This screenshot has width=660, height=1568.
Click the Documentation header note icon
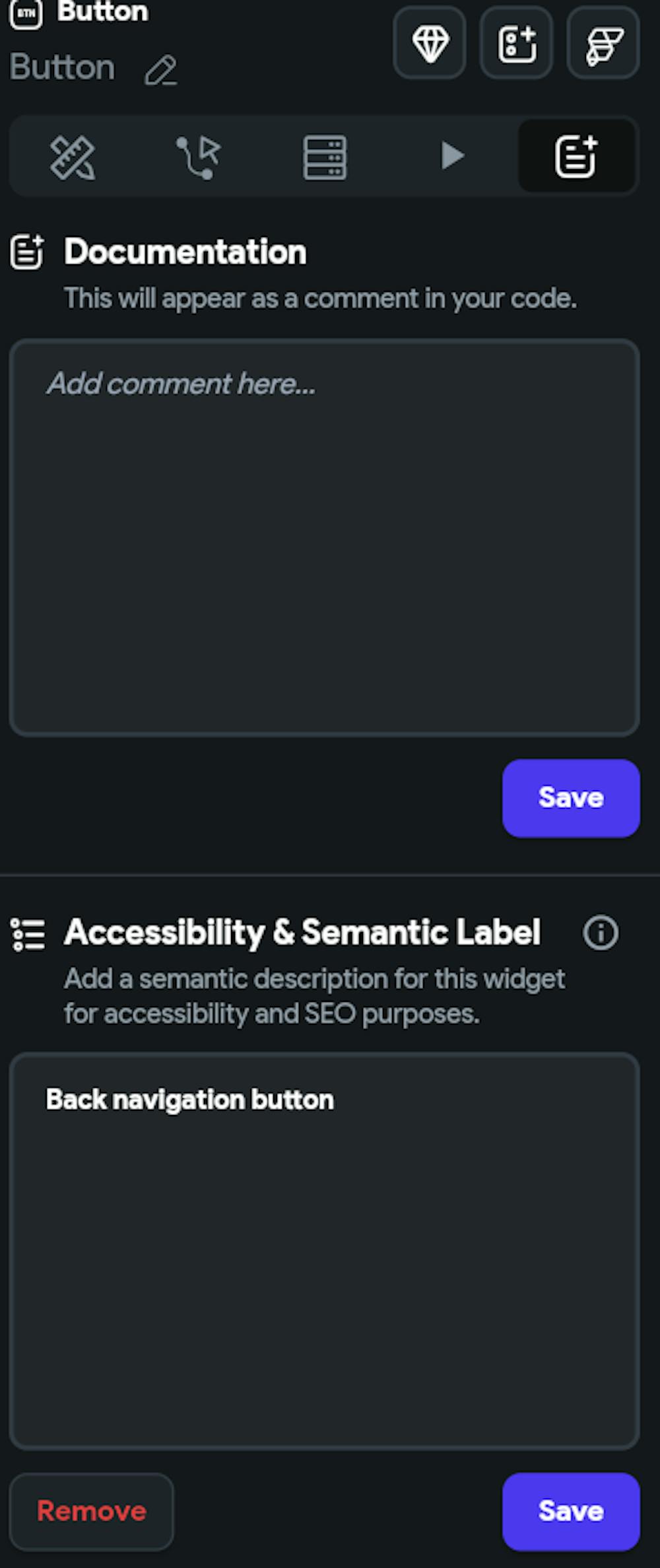pyautogui.click(x=27, y=252)
